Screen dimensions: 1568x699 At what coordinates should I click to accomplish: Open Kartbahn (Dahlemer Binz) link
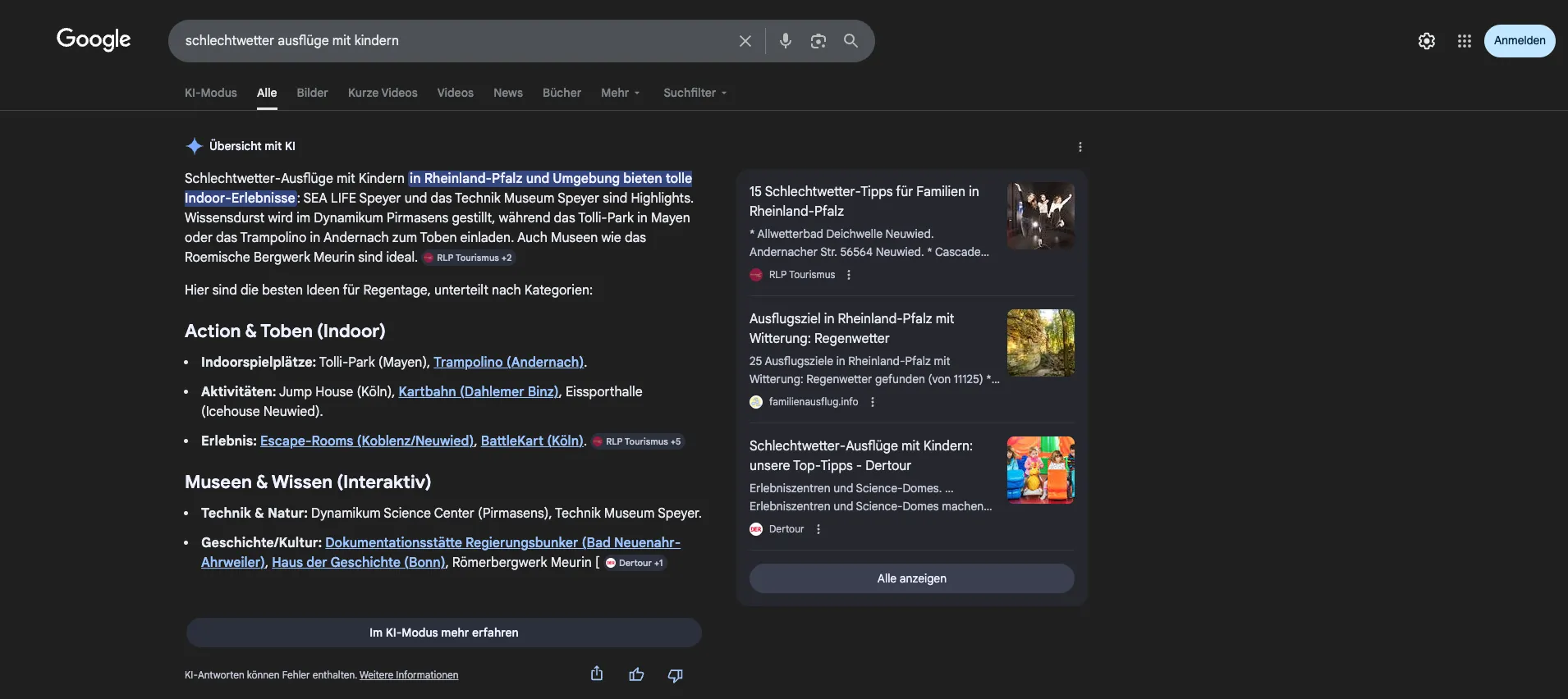479,391
